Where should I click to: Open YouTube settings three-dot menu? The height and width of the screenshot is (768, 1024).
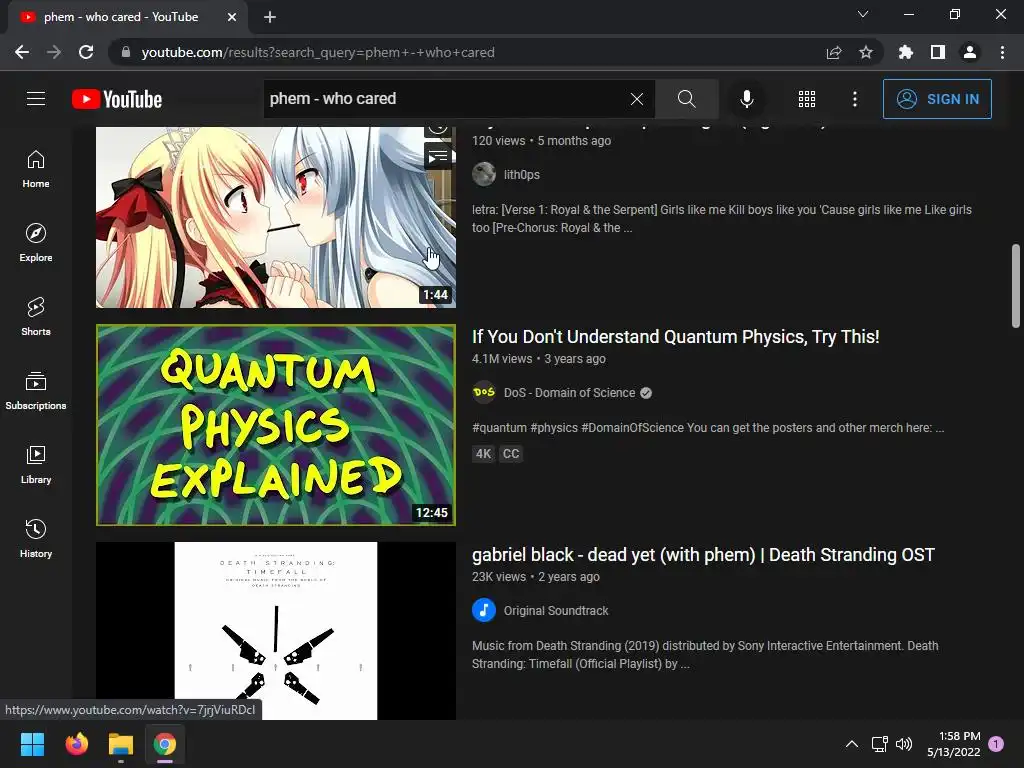point(855,99)
